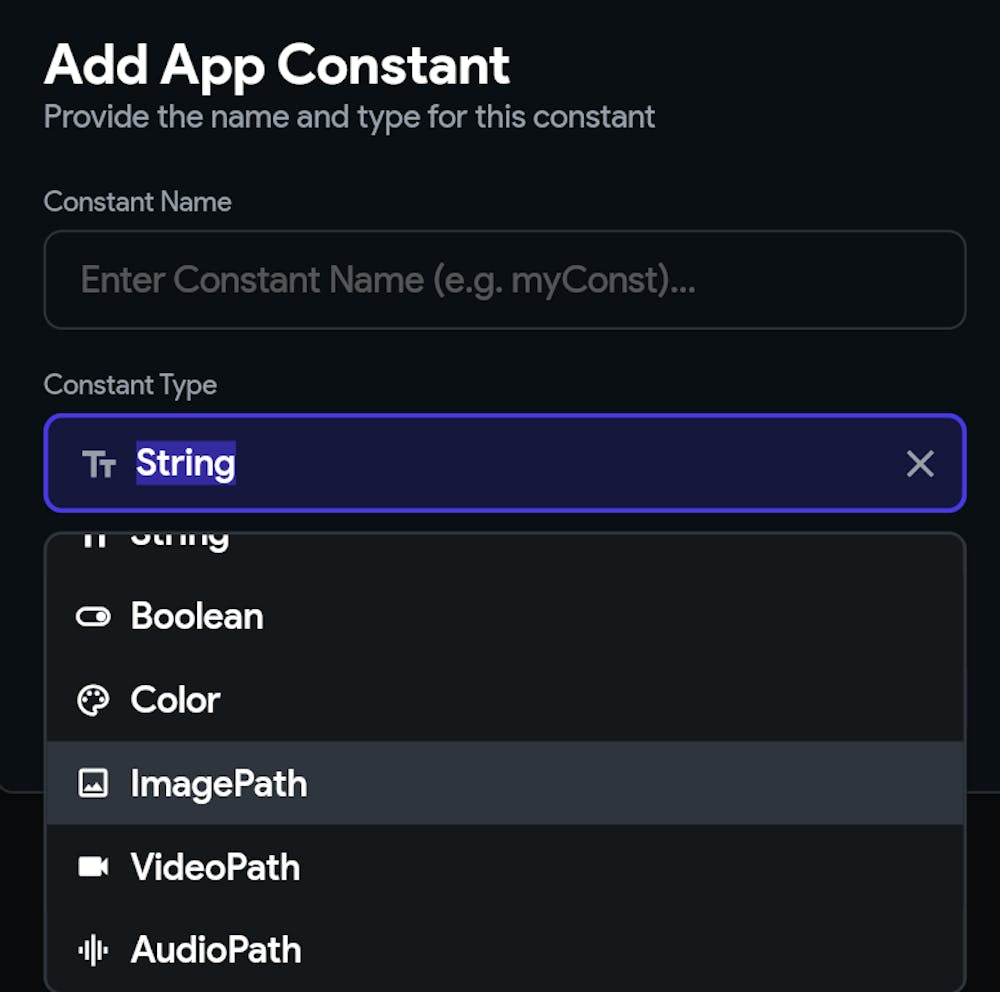Choose AudioPath as the constant type

point(216,950)
